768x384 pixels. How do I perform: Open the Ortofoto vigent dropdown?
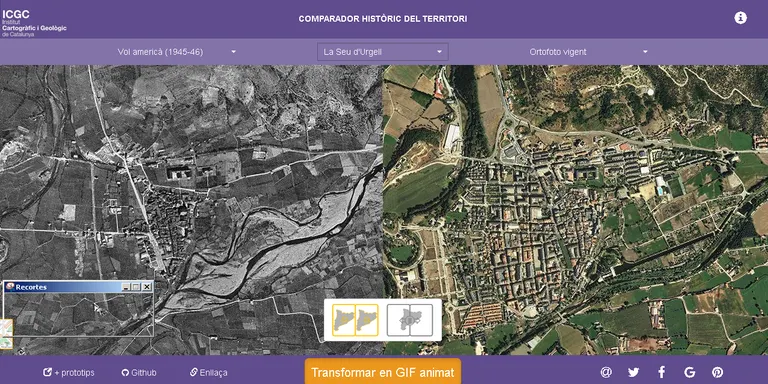588,52
